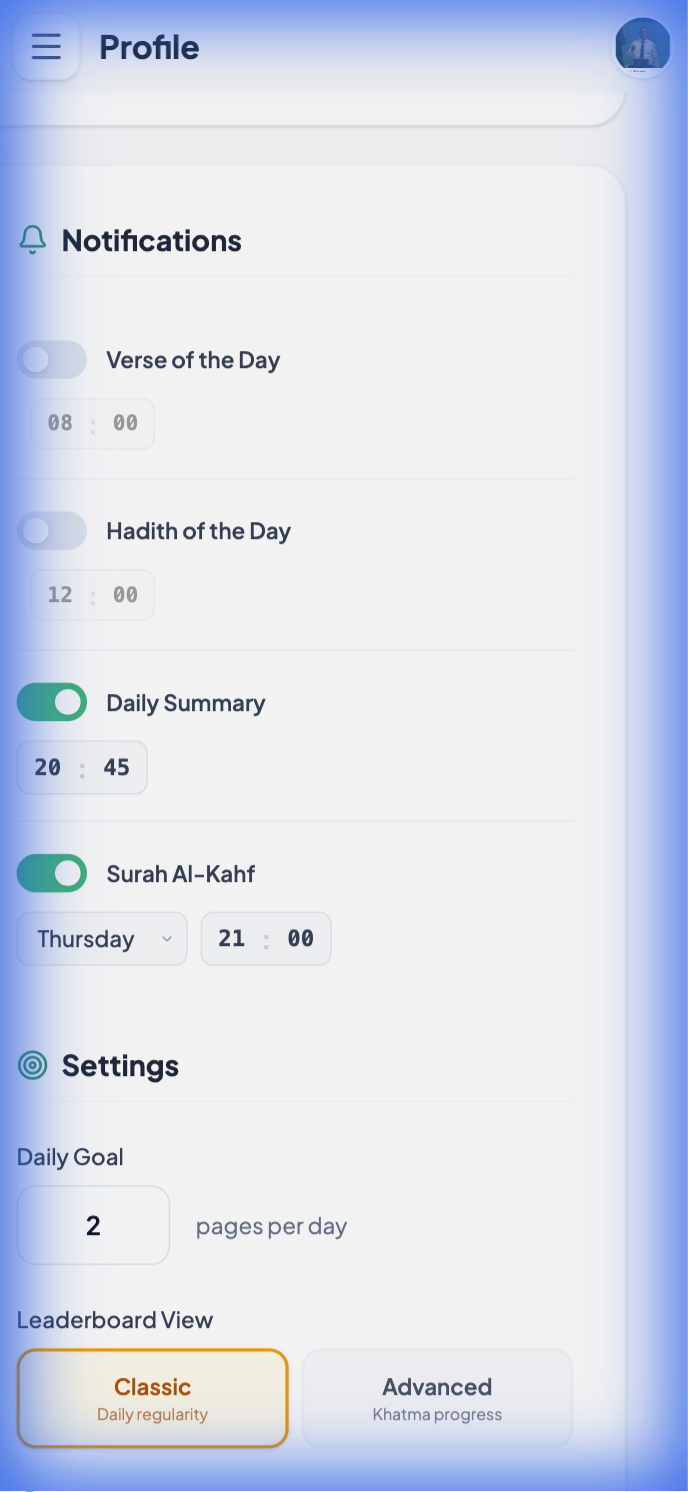Click the Daily Goal pages field
The image size is (688, 1492).
(93, 1226)
